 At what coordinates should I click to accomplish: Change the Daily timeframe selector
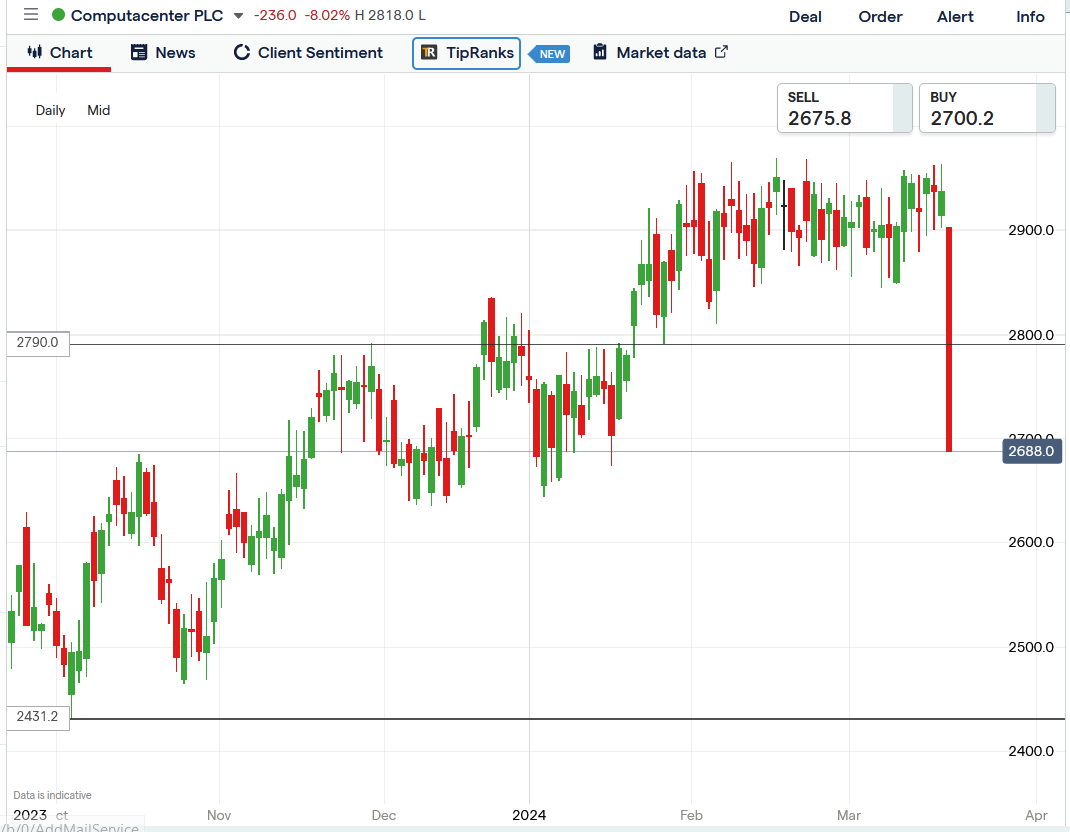pos(50,110)
